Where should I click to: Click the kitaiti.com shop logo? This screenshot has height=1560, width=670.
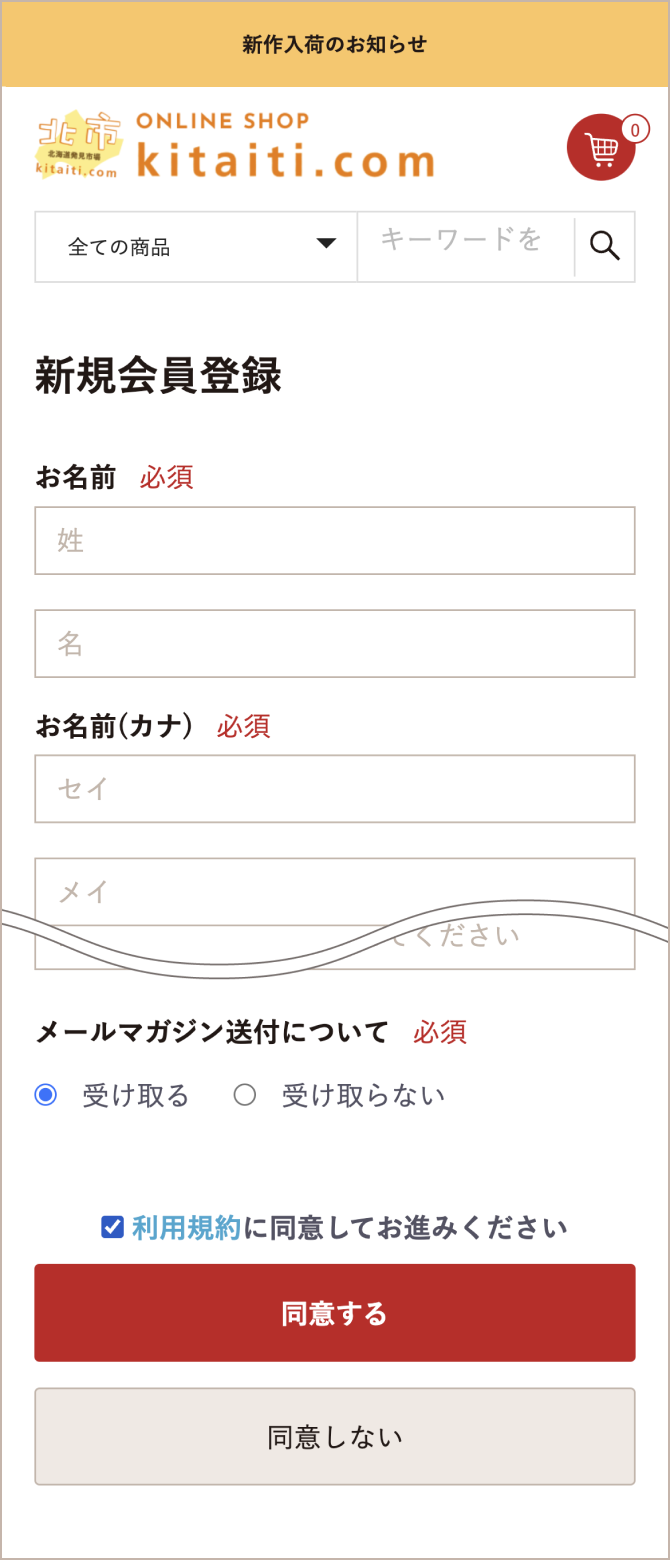click(x=79, y=145)
